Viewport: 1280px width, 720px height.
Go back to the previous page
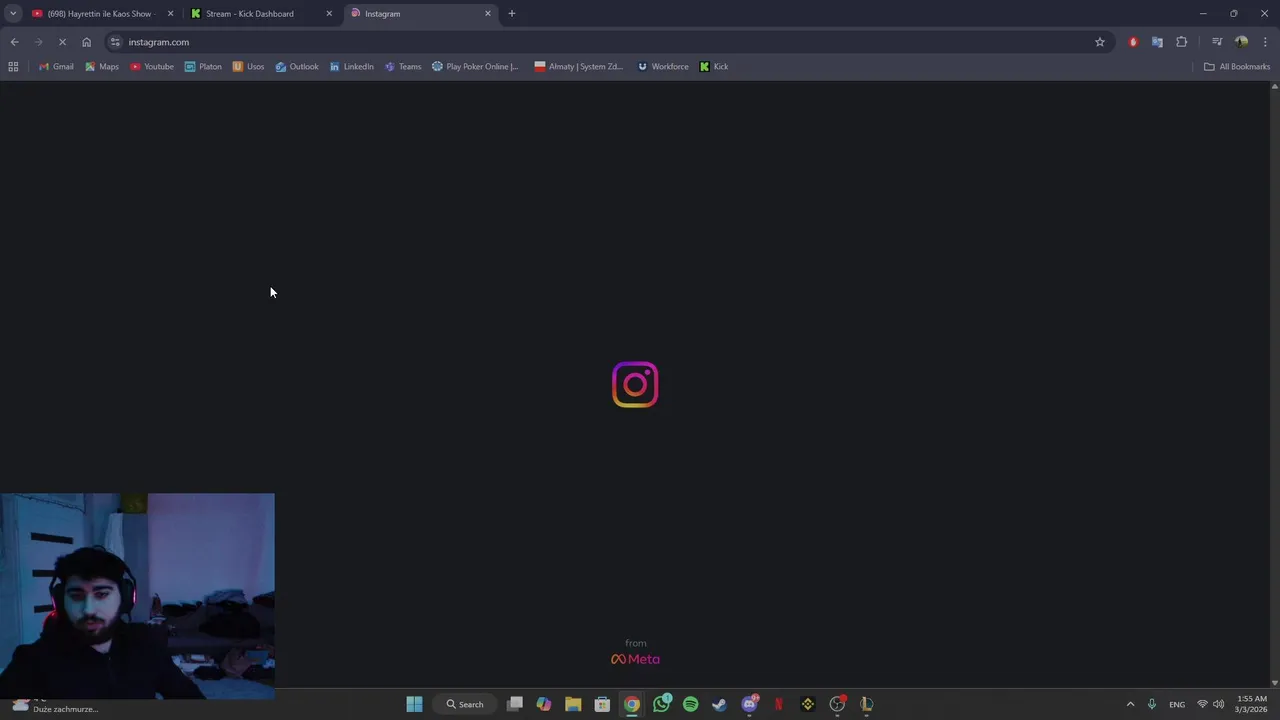[x=14, y=42]
